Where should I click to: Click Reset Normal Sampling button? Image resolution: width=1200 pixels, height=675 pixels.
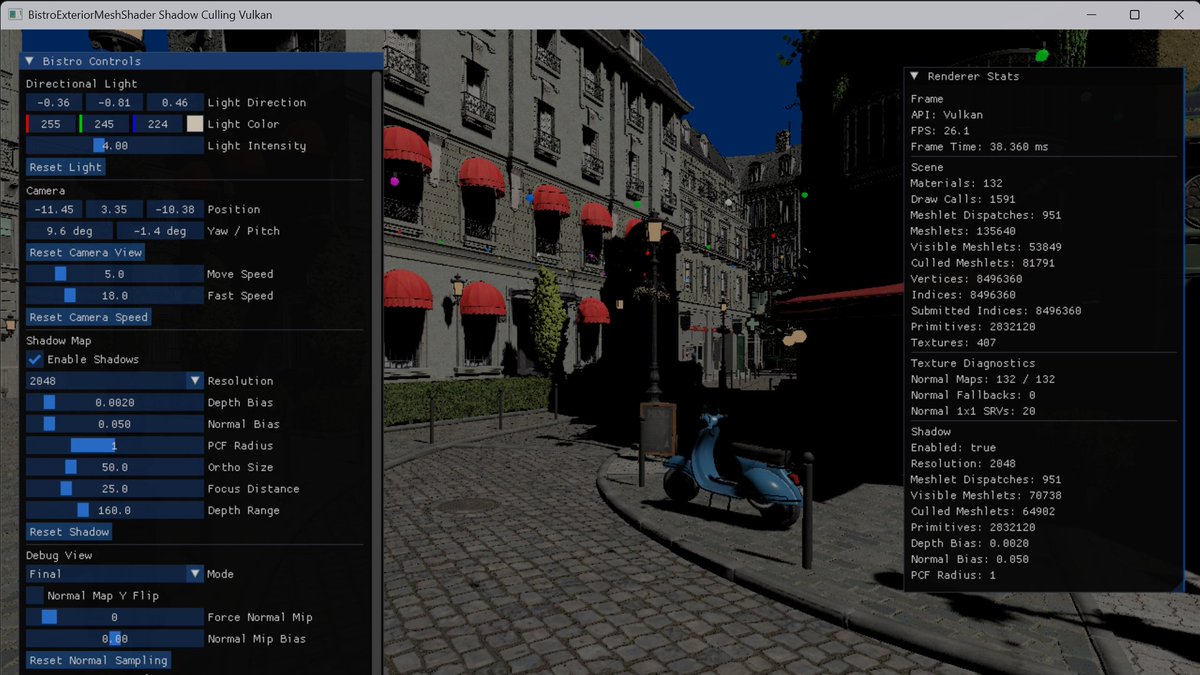pos(99,660)
